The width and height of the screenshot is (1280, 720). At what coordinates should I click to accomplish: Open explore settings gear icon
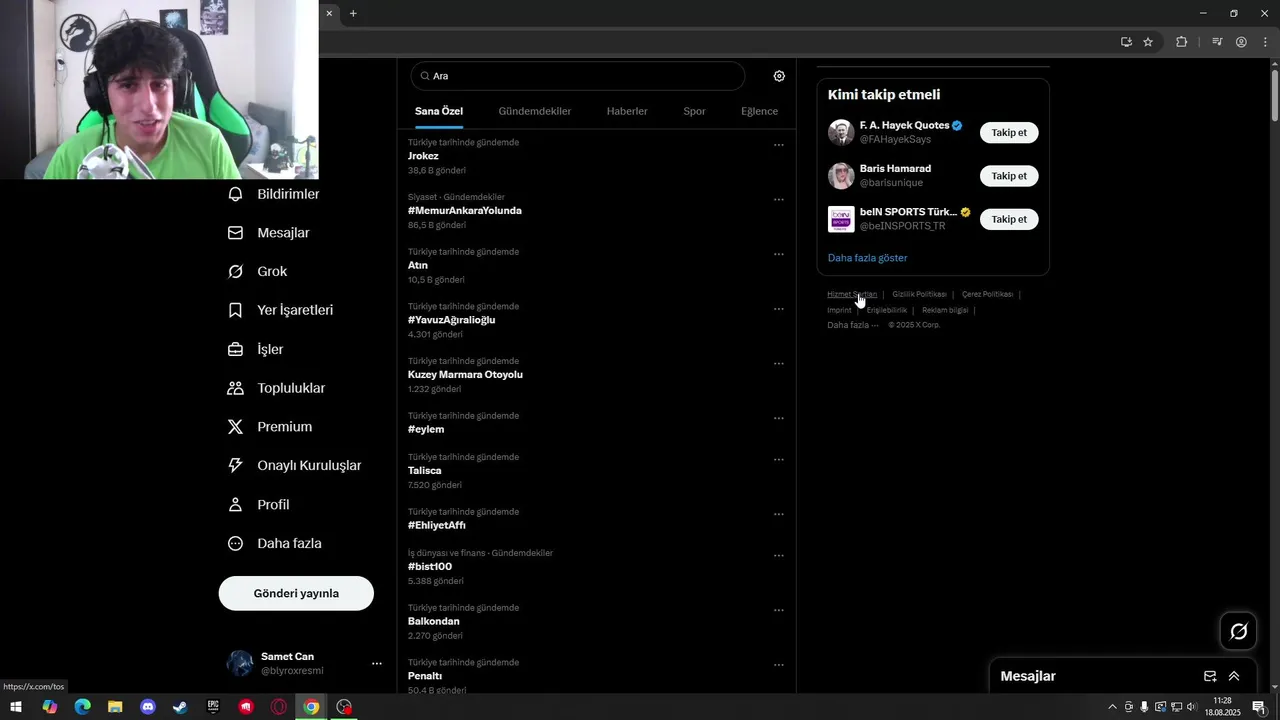pyautogui.click(x=779, y=76)
